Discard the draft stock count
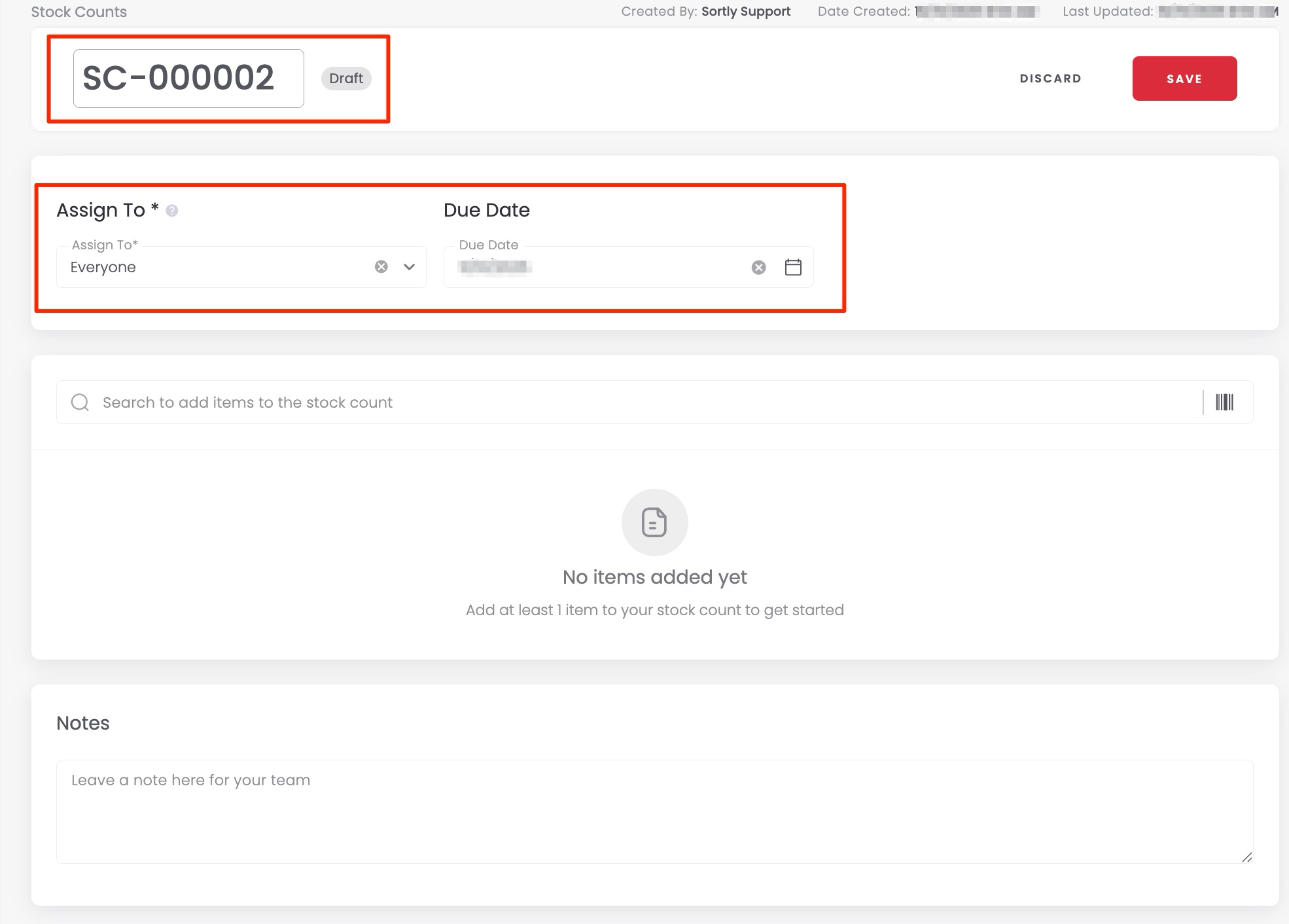This screenshot has width=1289, height=924. pyautogui.click(x=1050, y=79)
